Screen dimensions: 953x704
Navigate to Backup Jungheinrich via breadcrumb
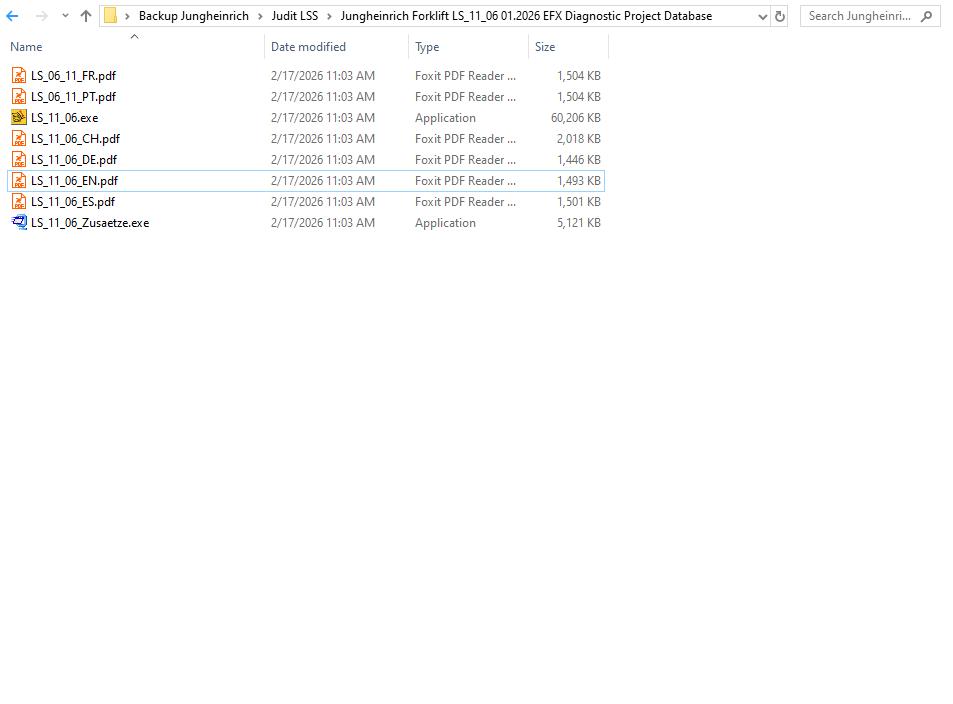(192, 15)
